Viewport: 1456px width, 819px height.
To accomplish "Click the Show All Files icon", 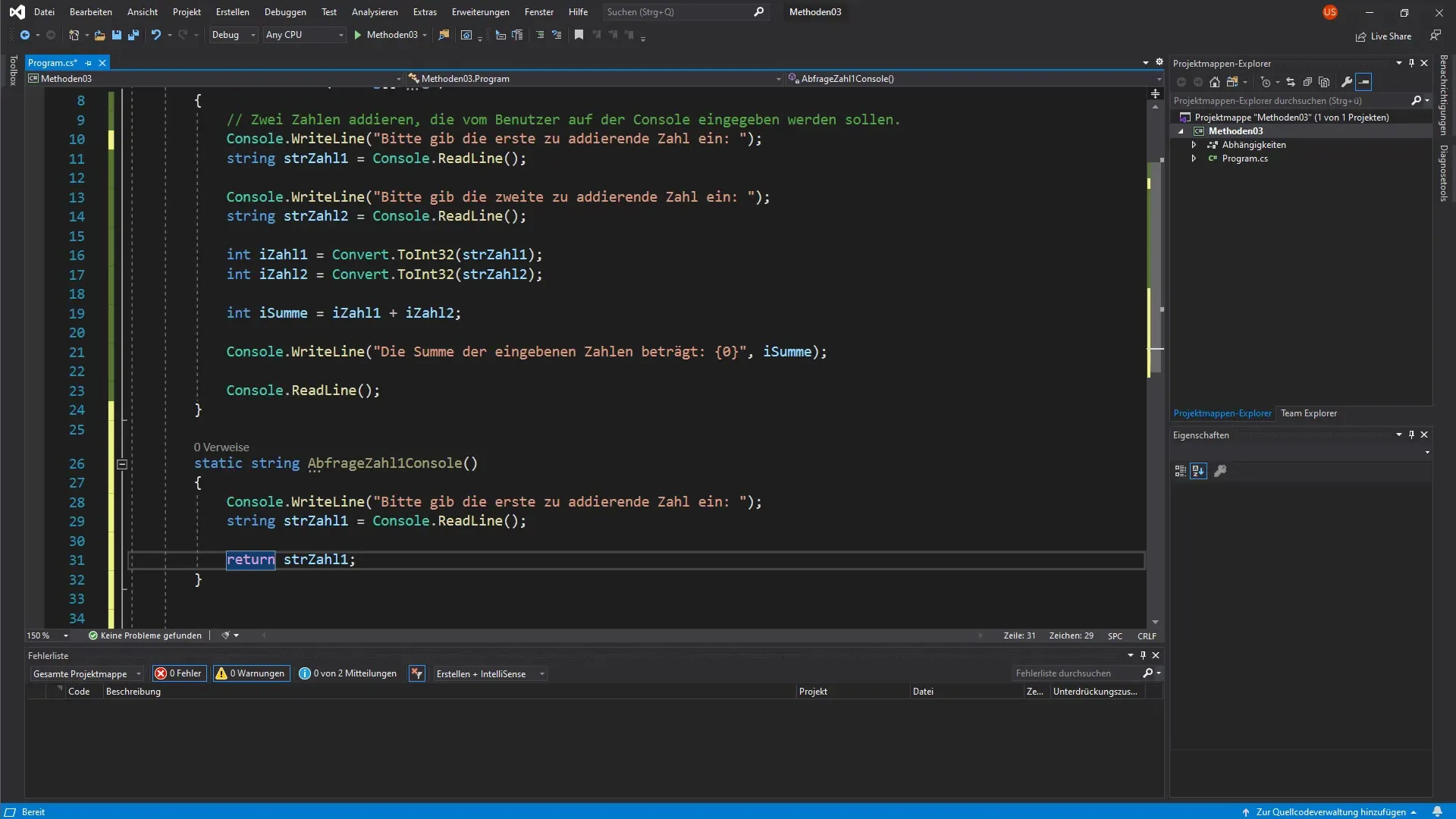I will (1324, 82).
